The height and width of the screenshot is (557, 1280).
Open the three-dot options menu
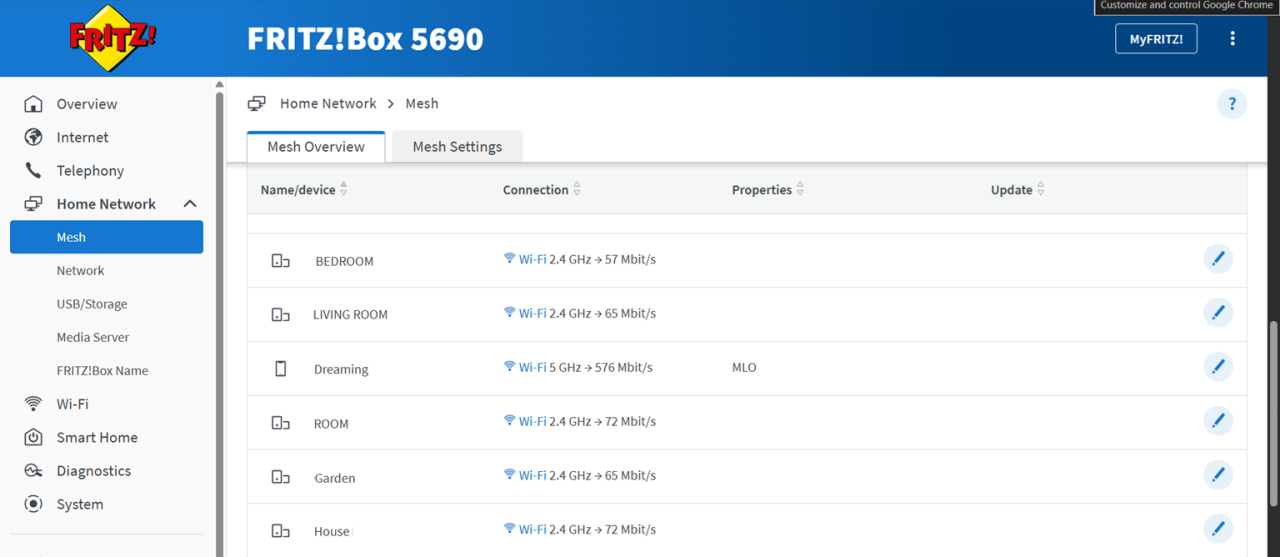coord(1232,39)
